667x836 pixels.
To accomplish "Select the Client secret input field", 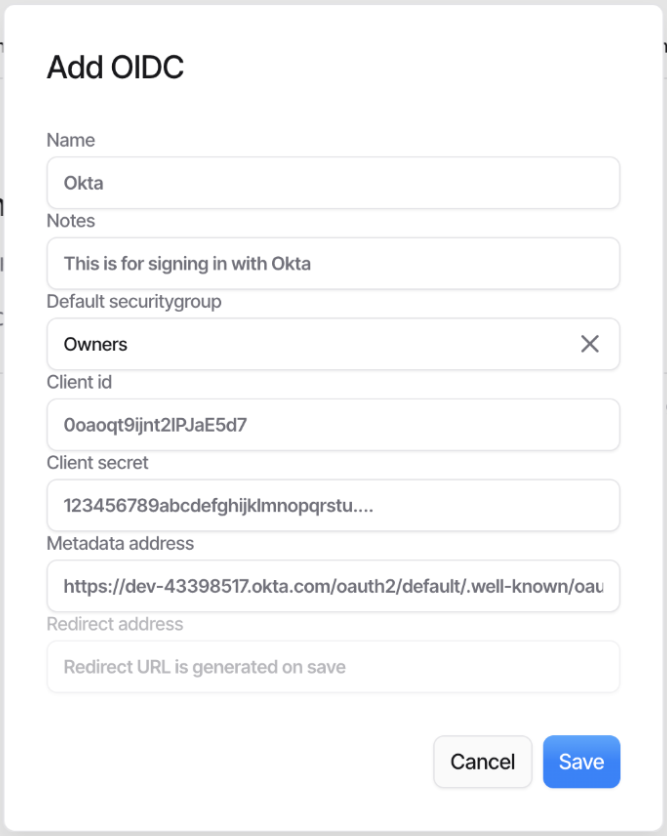I will click(333, 505).
